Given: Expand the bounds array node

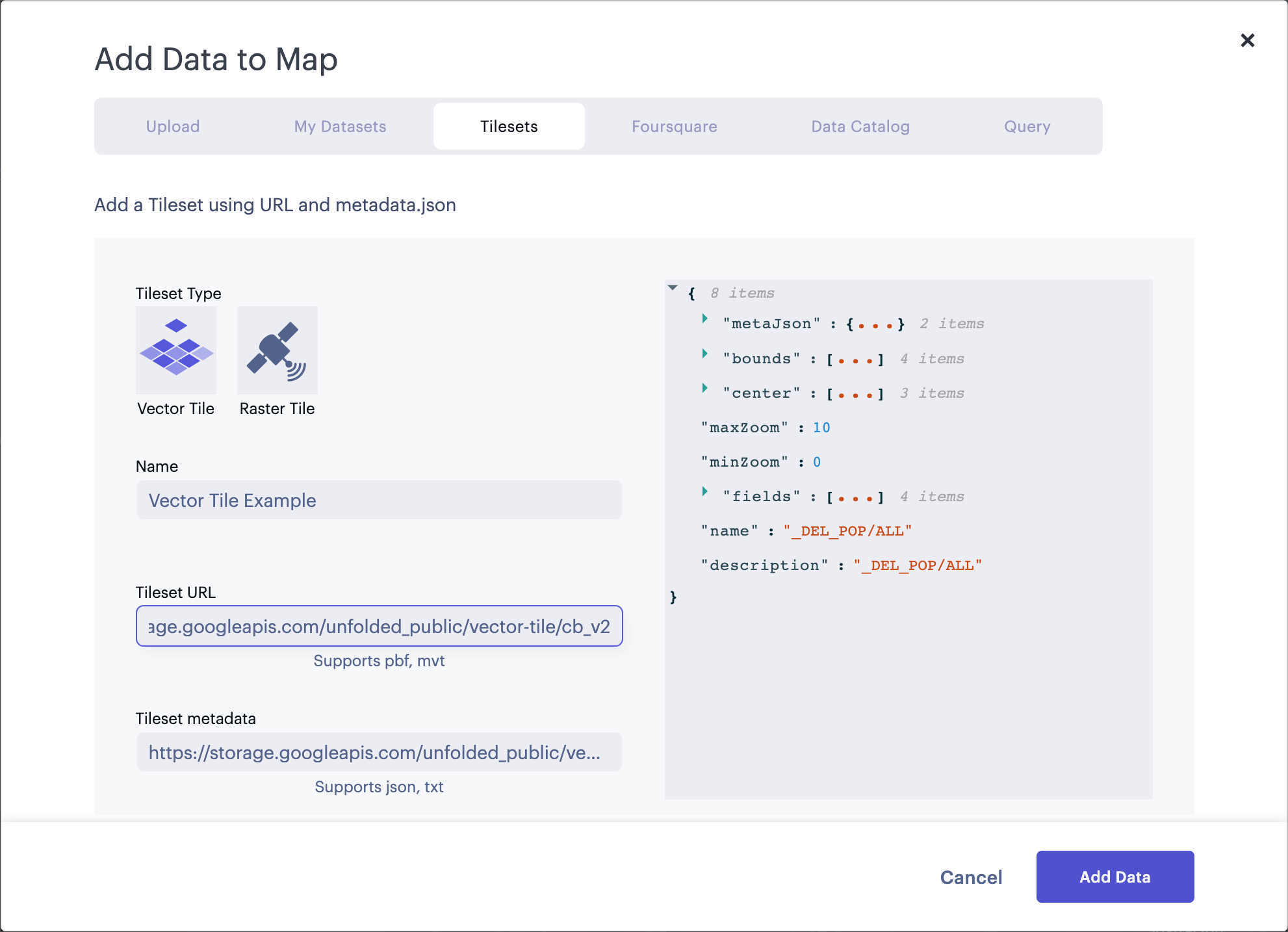Looking at the screenshot, I should click(x=704, y=354).
